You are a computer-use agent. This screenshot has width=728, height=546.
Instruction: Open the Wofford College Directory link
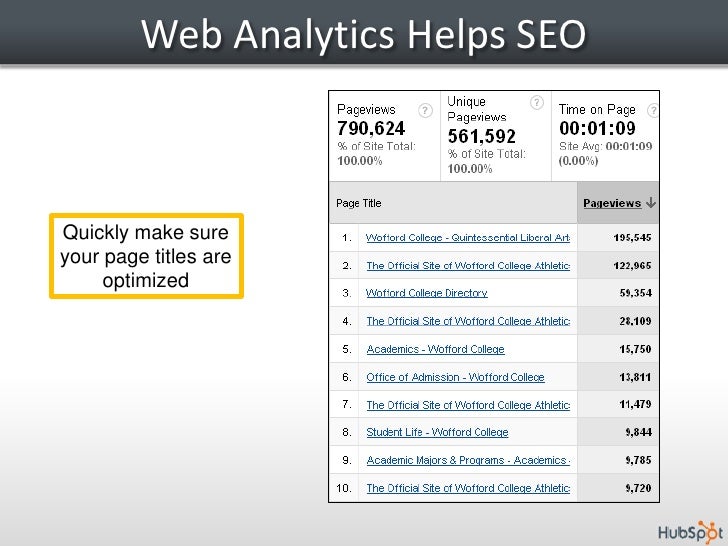(427, 293)
